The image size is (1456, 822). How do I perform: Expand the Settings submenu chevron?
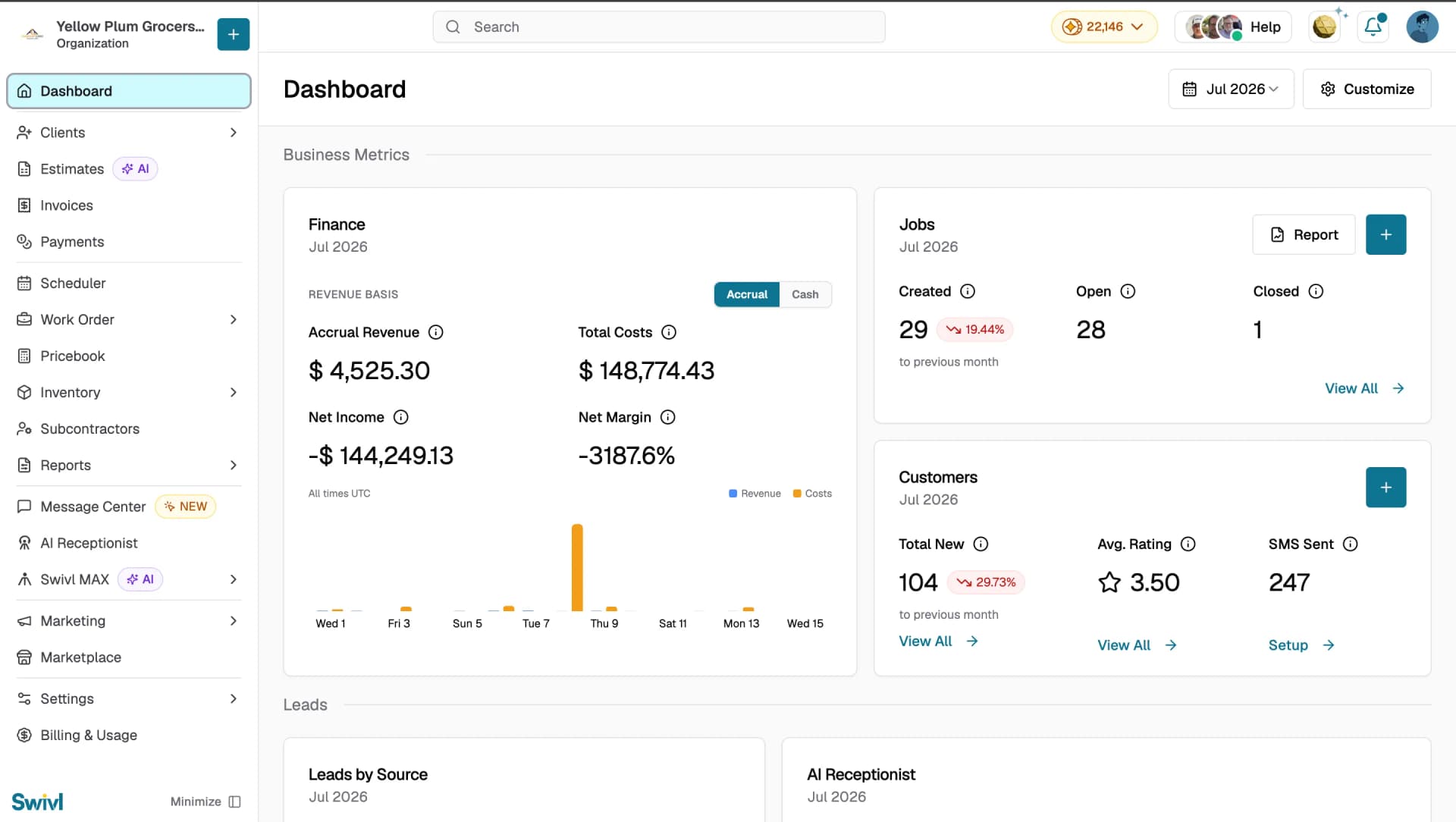point(234,699)
